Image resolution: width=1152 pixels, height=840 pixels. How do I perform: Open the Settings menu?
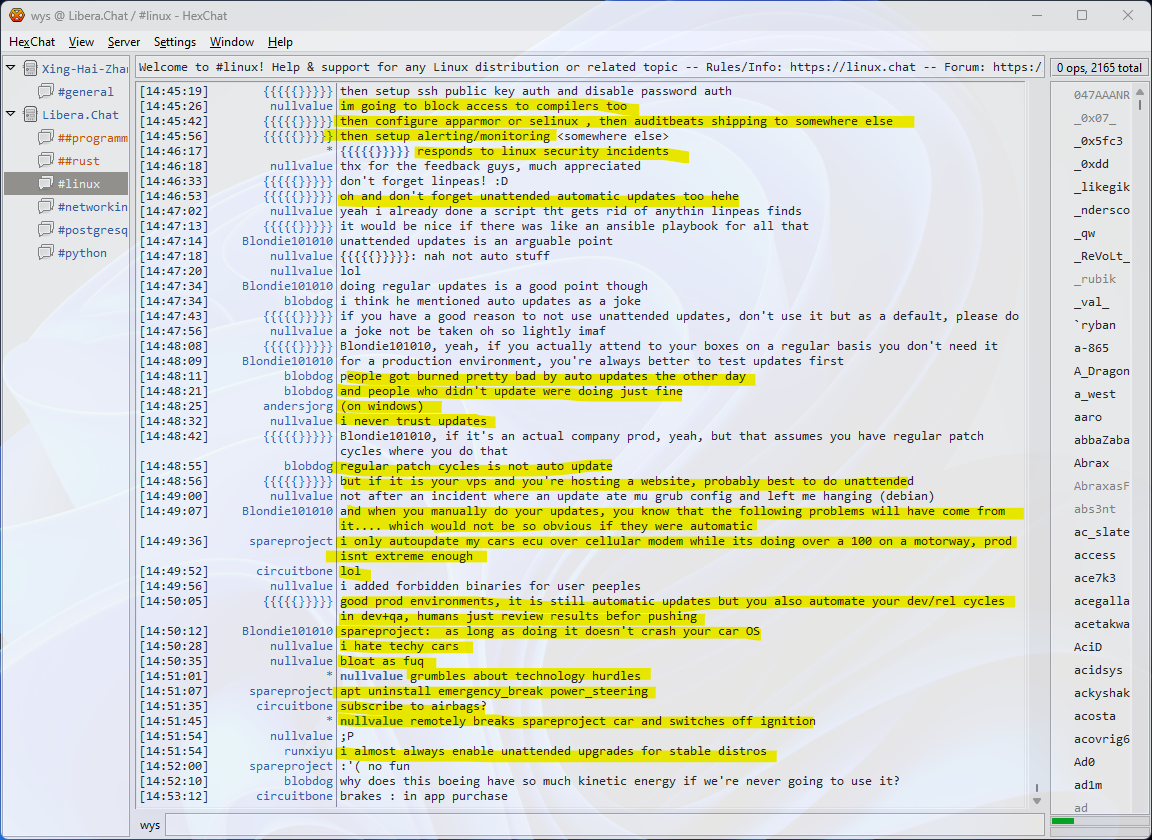tap(175, 42)
